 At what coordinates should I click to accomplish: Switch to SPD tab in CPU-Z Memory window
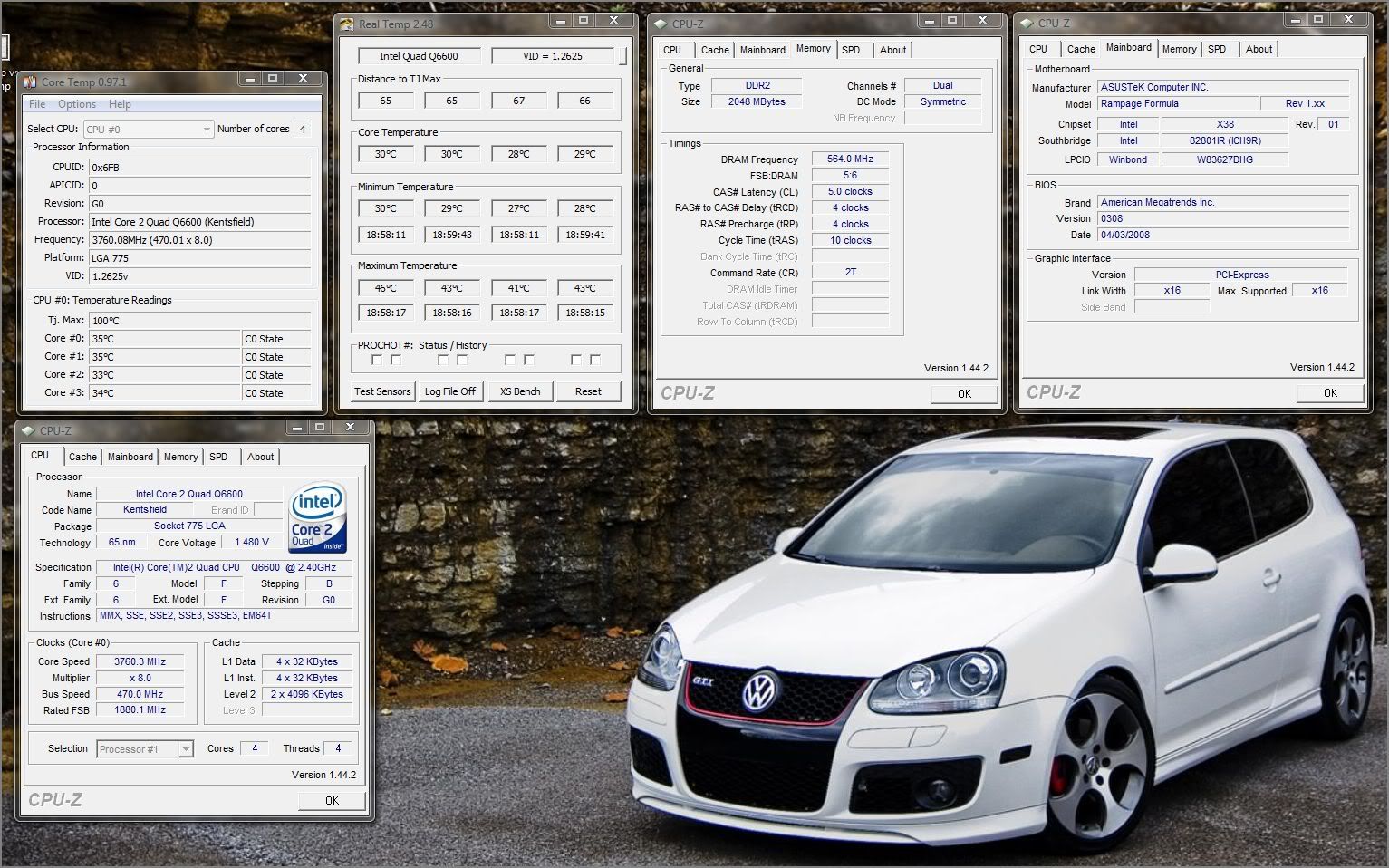click(851, 50)
